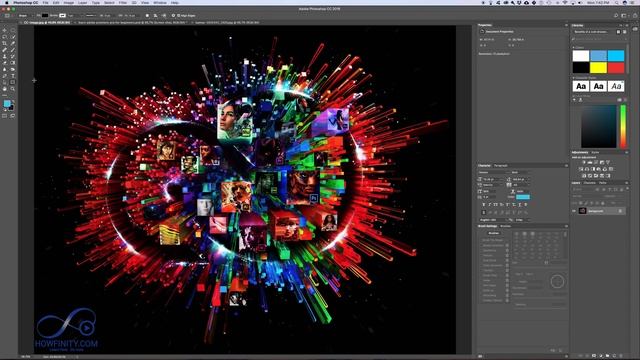Select the Hand tool
This screenshot has height=360, width=640.
click(4, 89)
